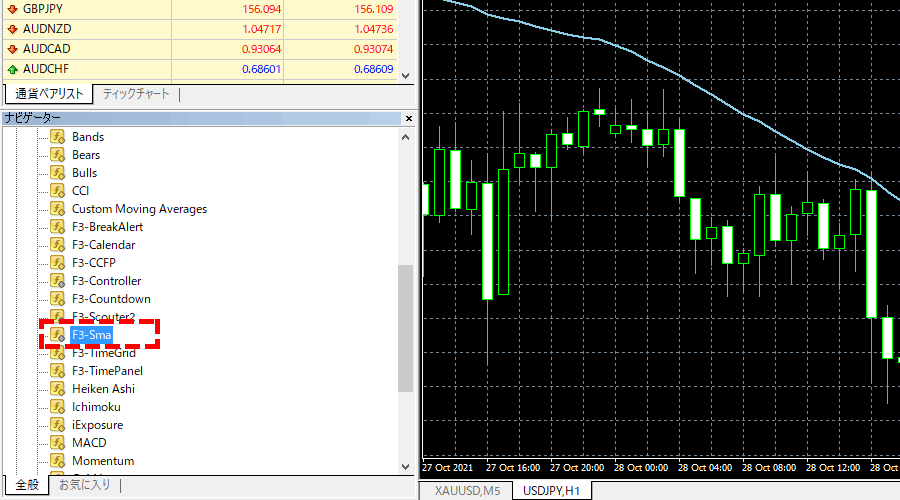Image resolution: width=900 pixels, height=500 pixels.
Task: Select Custom Moving Averages in the list
Action: (139, 209)
